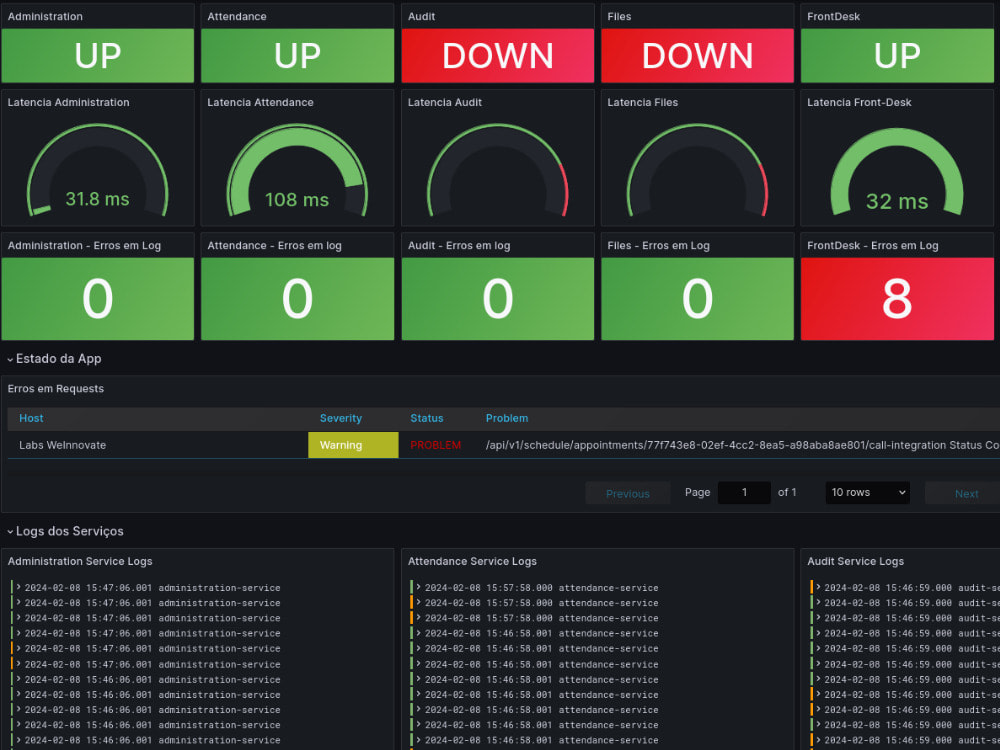Sort table by Host column header
This screenshot has width=1000, height=750.
coord(31,418)
